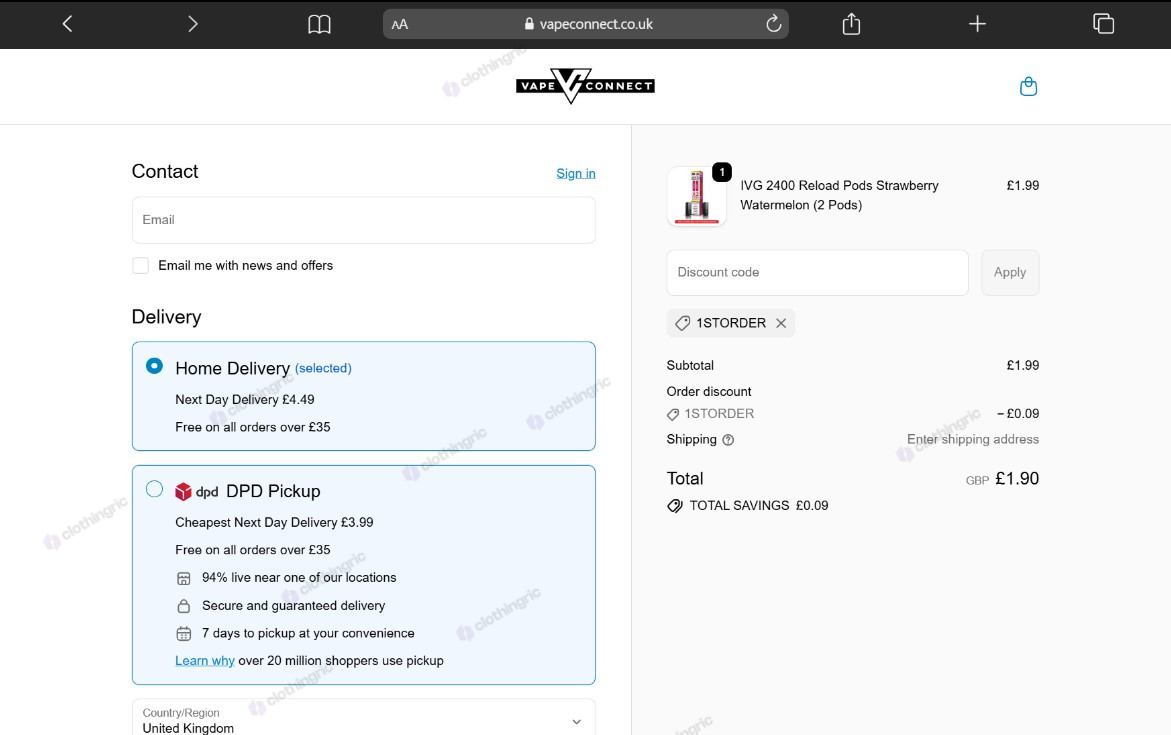Remove the 1STORDER discount code tag

(781, 323)
